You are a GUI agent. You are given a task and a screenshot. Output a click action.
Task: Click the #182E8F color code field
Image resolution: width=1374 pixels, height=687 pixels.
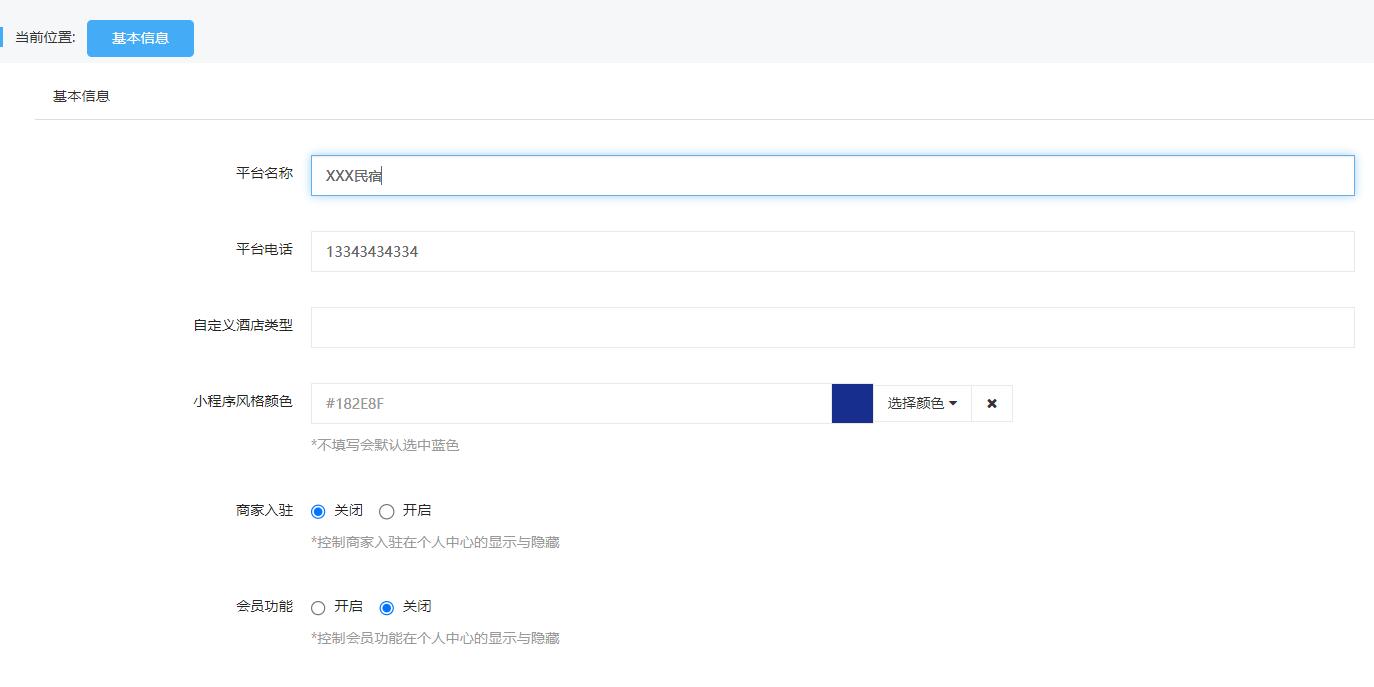point(571,403)
